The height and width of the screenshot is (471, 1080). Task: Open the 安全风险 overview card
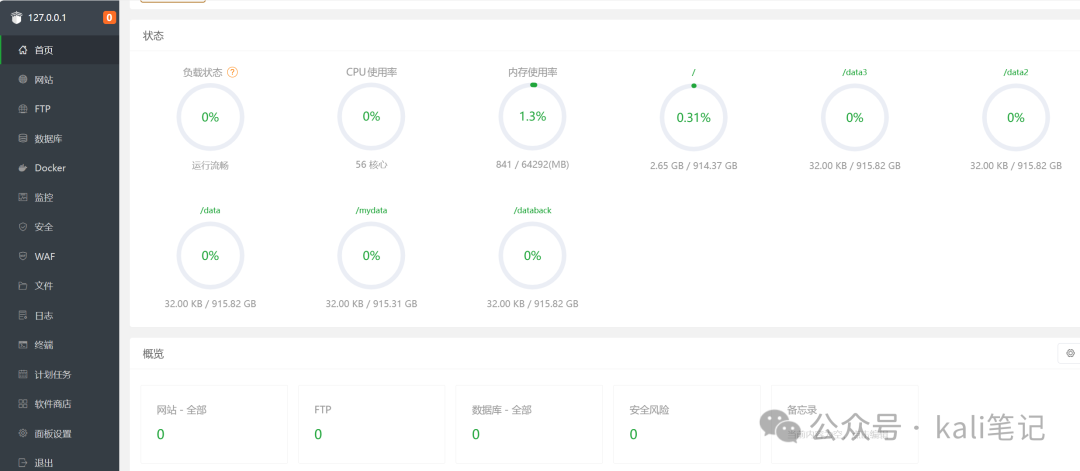(x=687, y=424)
